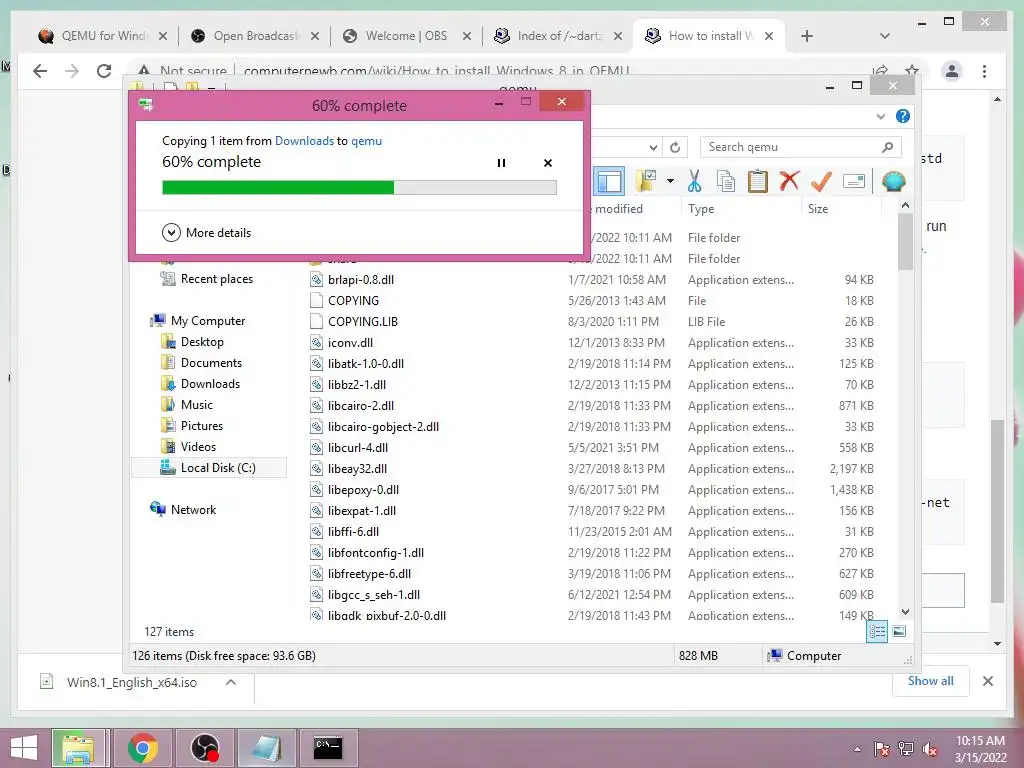Click the orange checkmark Properties icon
This screenshot has width=1024, height=768.
[x=821, y=181]
